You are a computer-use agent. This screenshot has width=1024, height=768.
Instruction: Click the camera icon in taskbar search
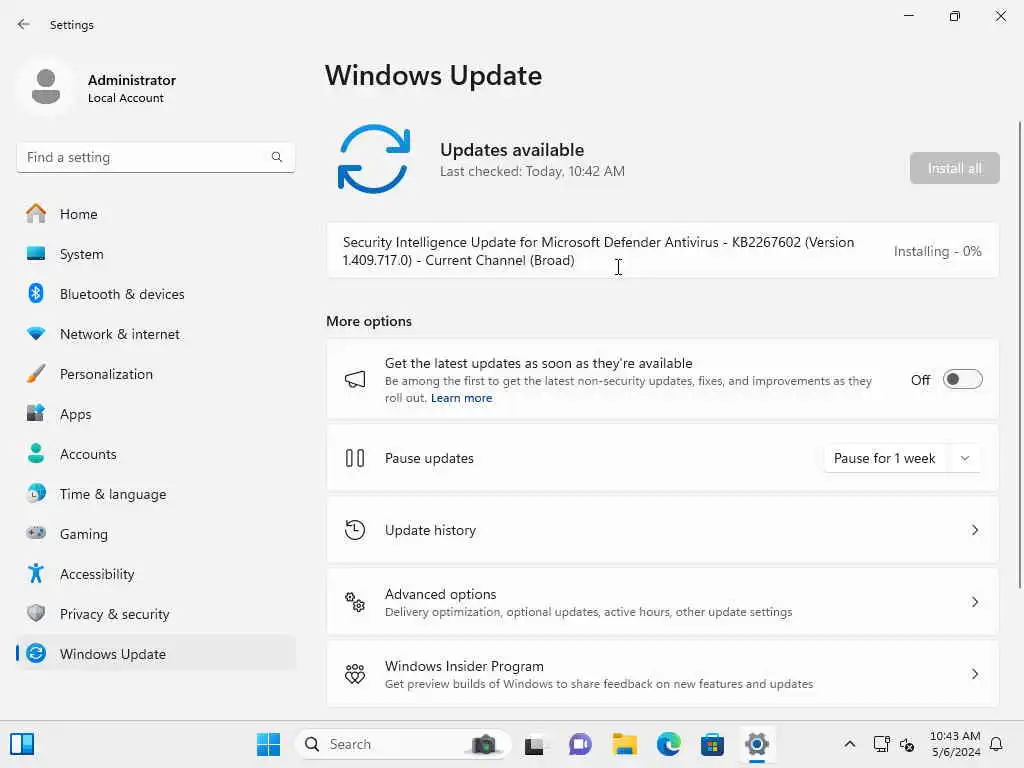(484, 744)
